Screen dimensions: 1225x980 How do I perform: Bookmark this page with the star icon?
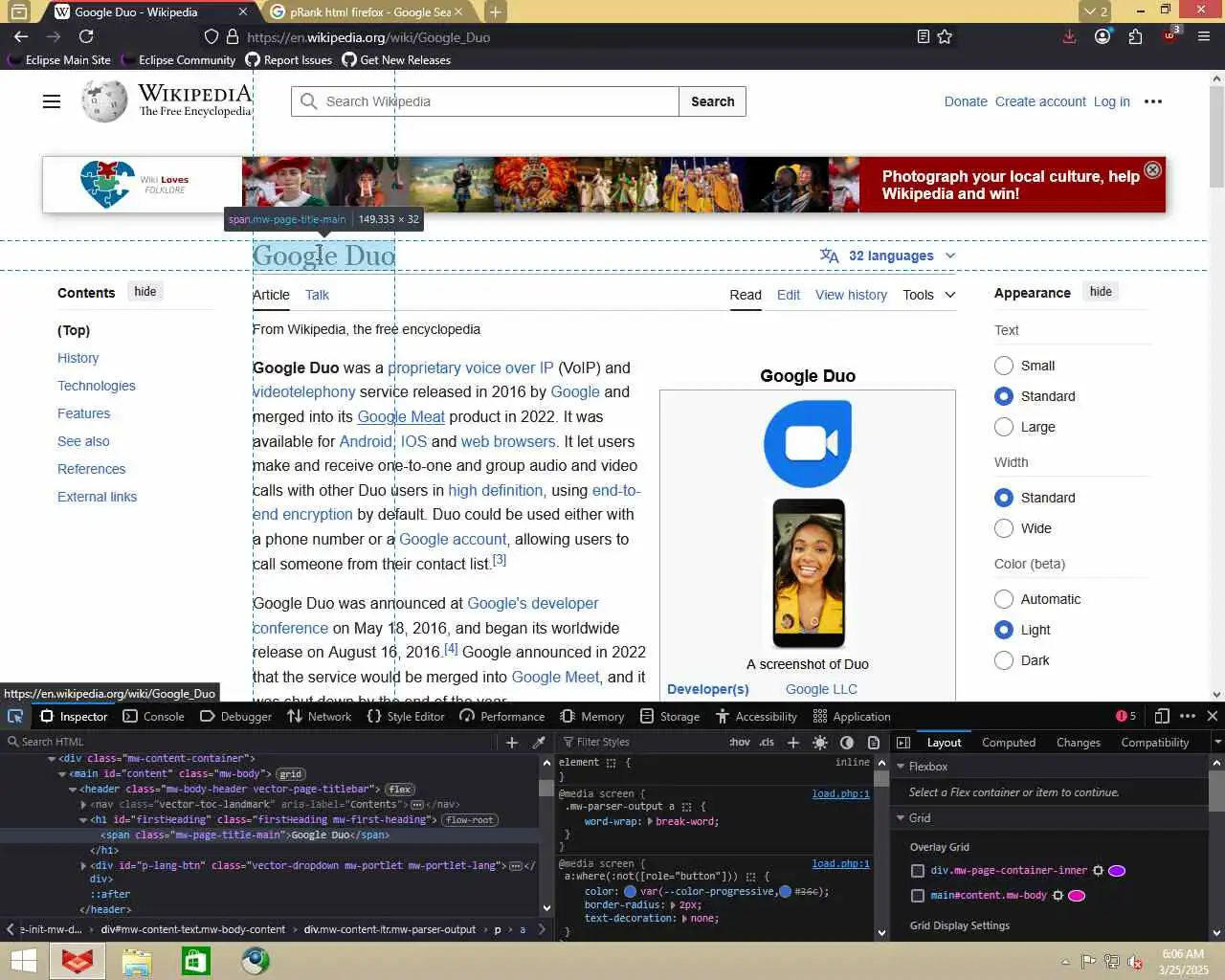tap(945, 36)
